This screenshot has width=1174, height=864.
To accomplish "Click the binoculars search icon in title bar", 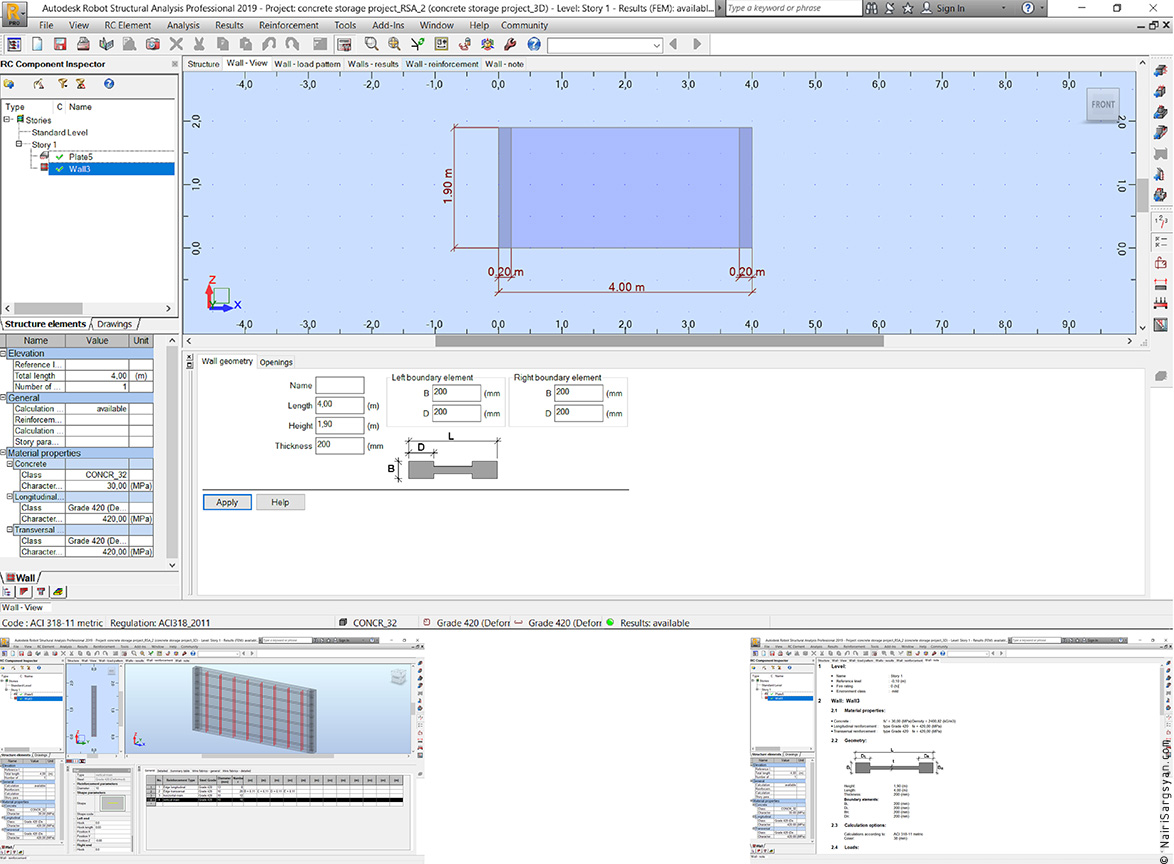I will [x=872, y=8].
